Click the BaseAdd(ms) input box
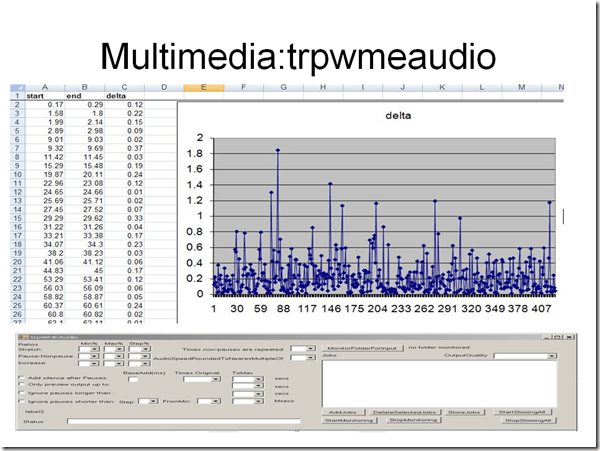 [133, 379]
